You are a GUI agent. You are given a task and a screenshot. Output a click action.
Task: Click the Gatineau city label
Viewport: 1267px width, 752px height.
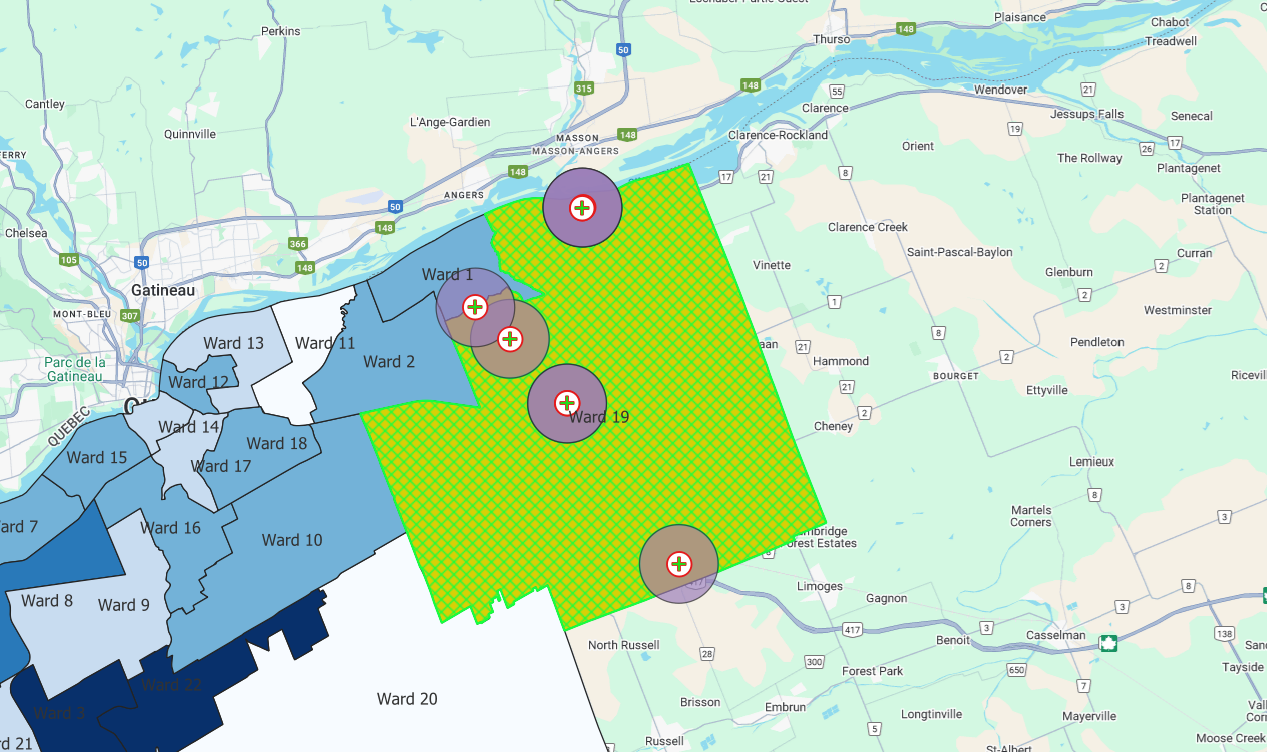(x=163, y=290)
